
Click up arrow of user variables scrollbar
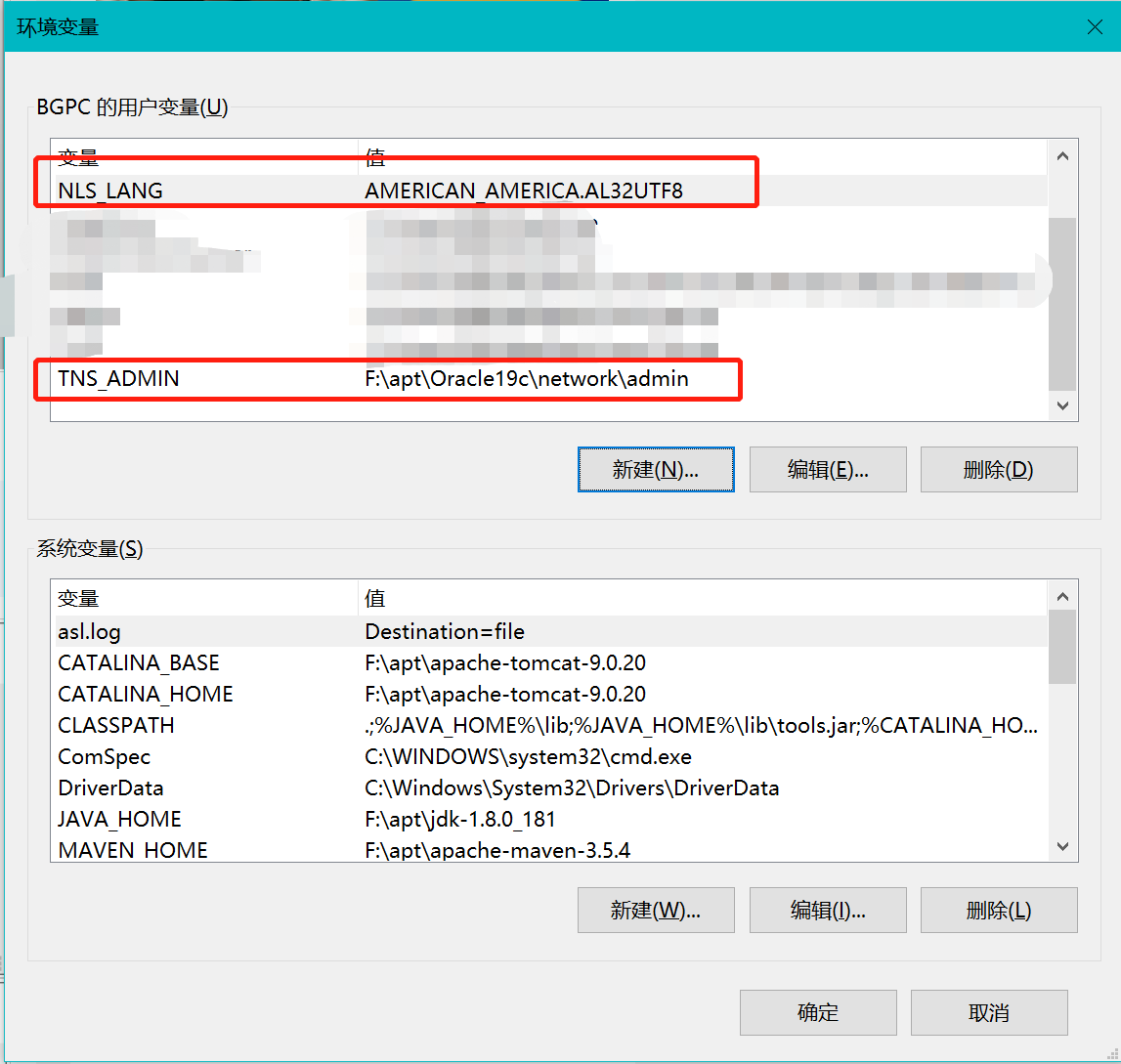tap(1063, 156)
